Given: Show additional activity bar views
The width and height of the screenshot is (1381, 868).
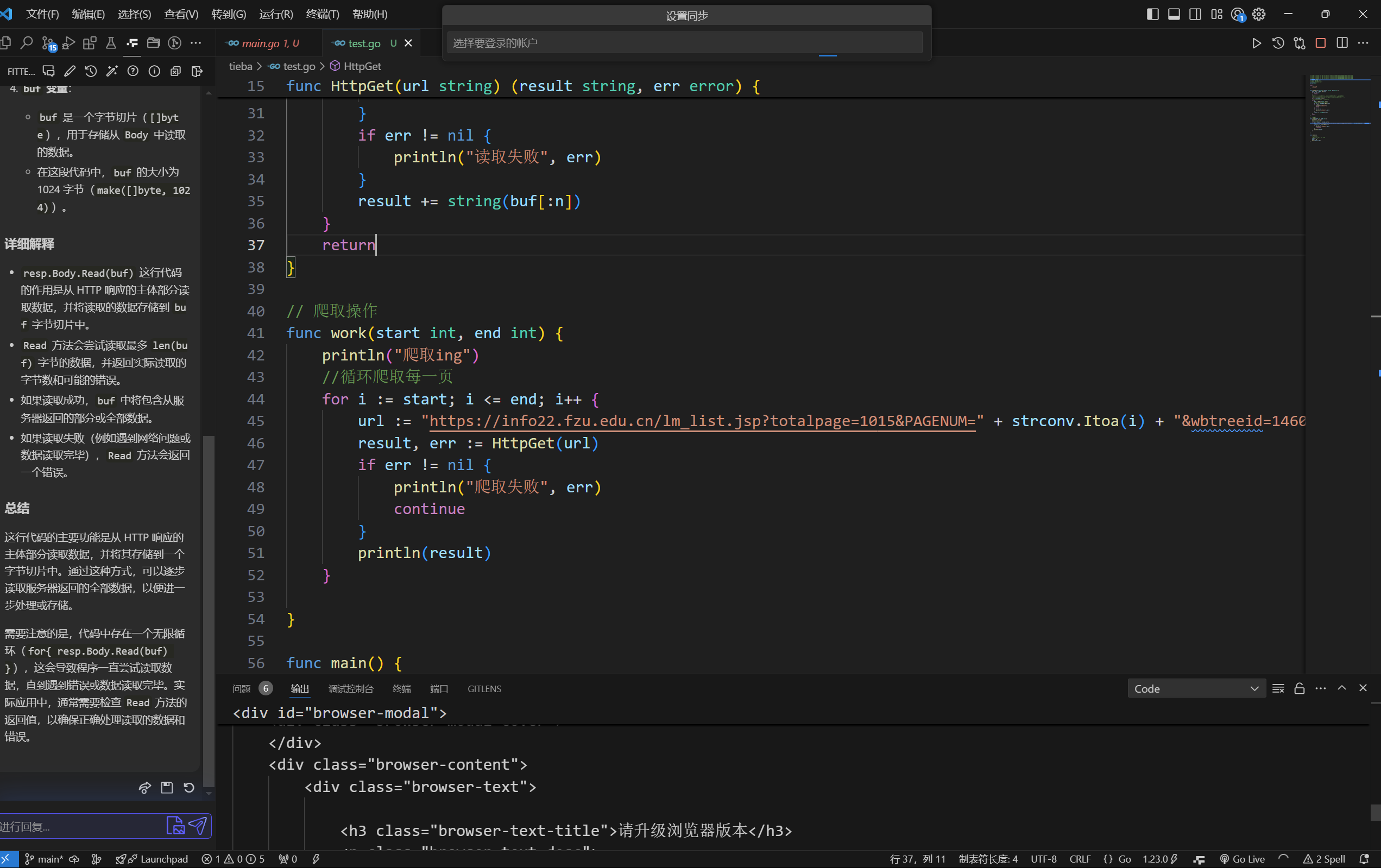Looking at the screenshot, I should [x=196, y=43].
